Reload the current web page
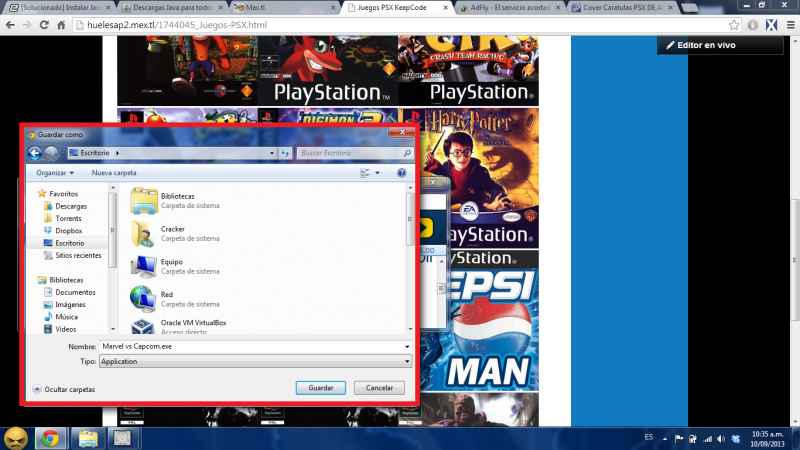Image resolution: width=800 pixels, height=450 pixels. (x=44, y=25)
